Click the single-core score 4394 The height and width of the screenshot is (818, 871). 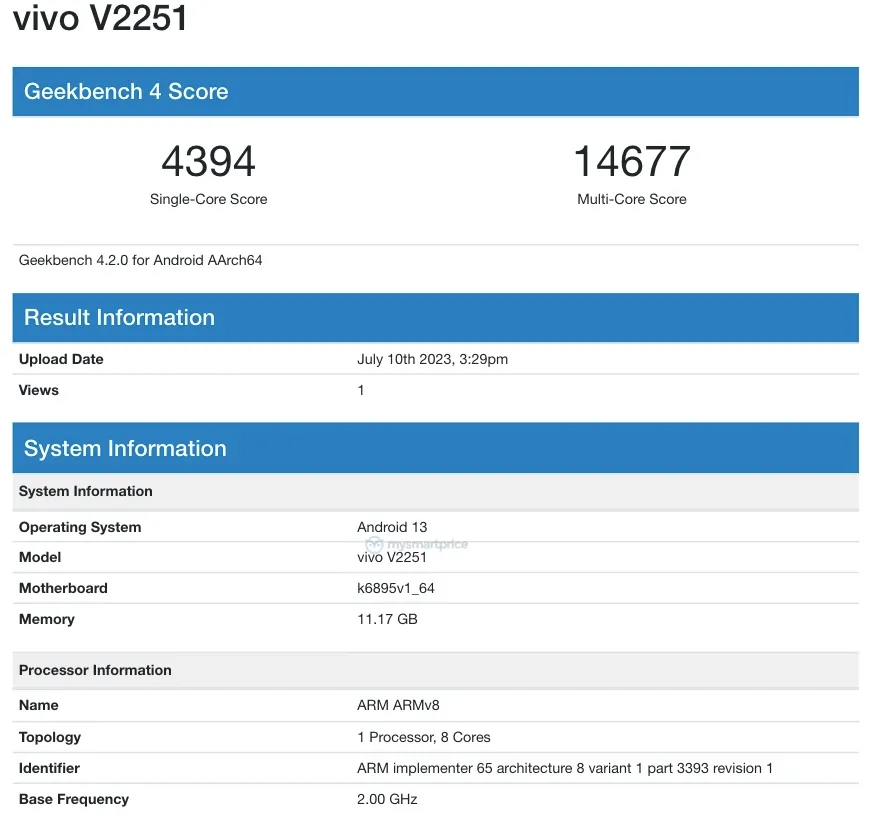pyautogui.click(x=208, y=162)
